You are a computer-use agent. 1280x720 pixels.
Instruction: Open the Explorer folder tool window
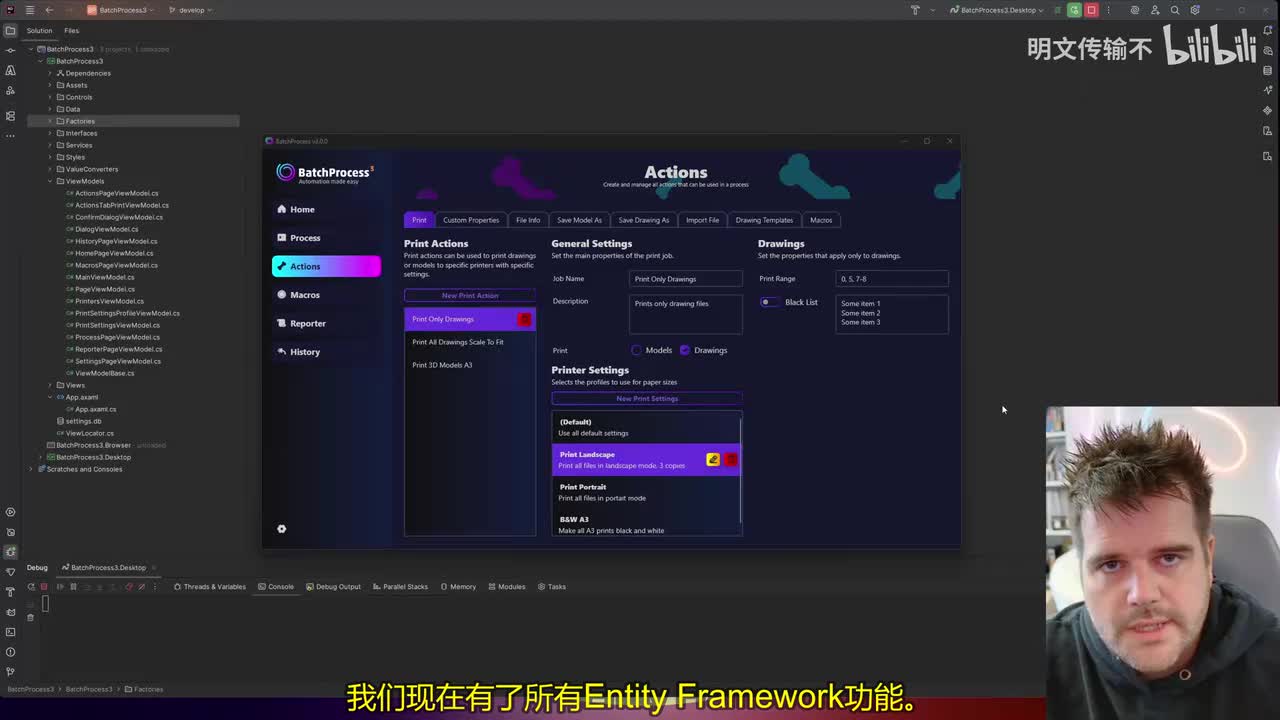pos(10,30)
